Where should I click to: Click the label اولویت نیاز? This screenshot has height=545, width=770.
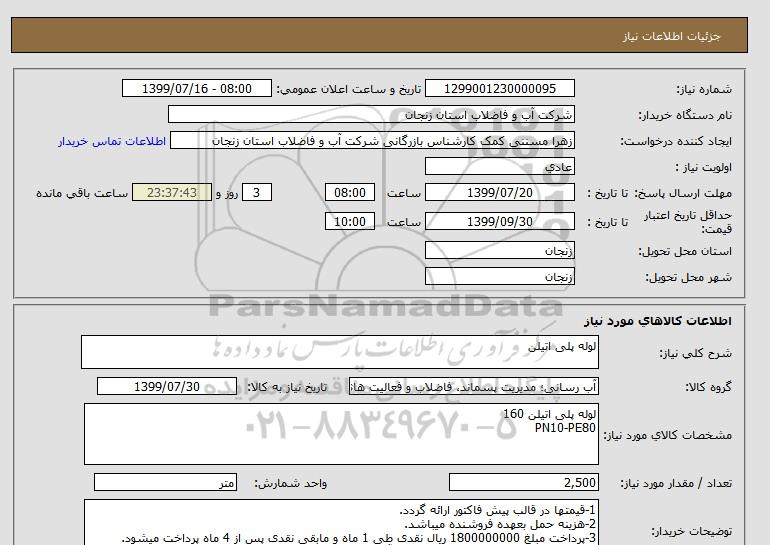(x=703, y=167)
